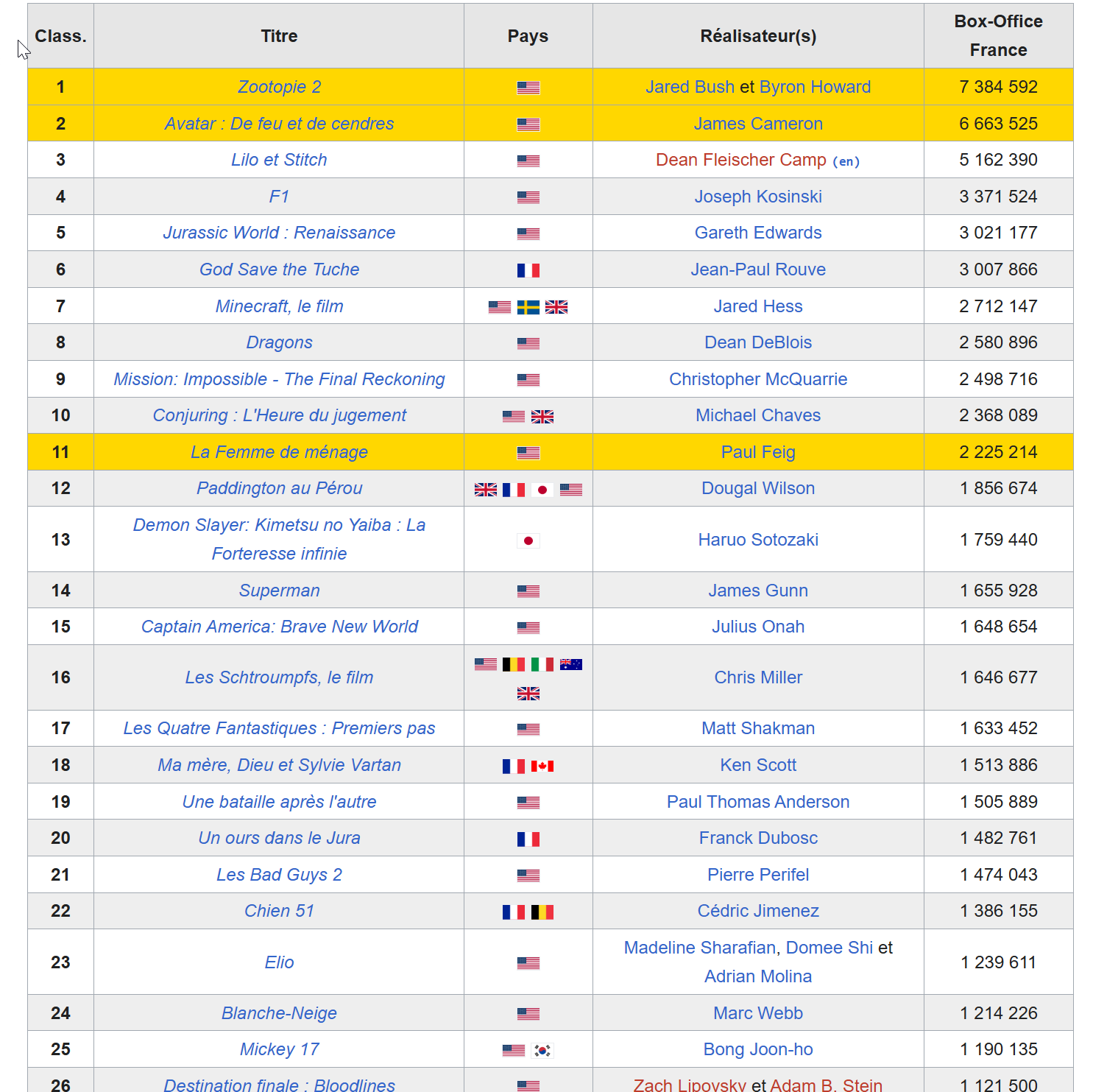
Task: Click the Swedish flag in the Minecraft row
Action: click(528, 307)
